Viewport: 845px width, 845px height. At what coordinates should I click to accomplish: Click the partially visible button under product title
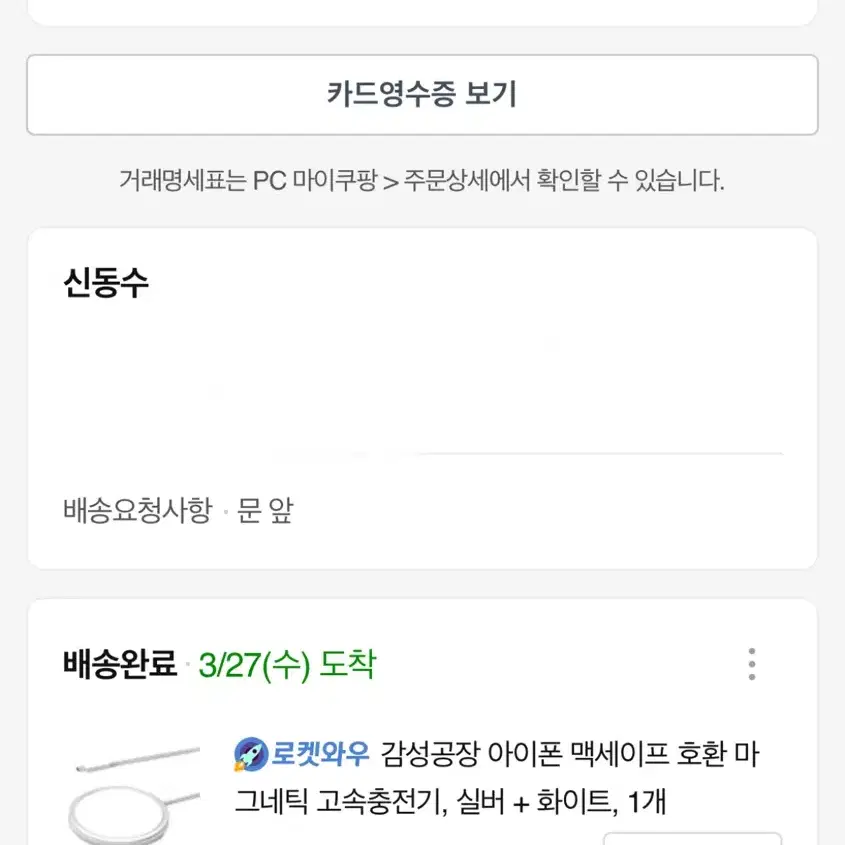click(692, 839)
